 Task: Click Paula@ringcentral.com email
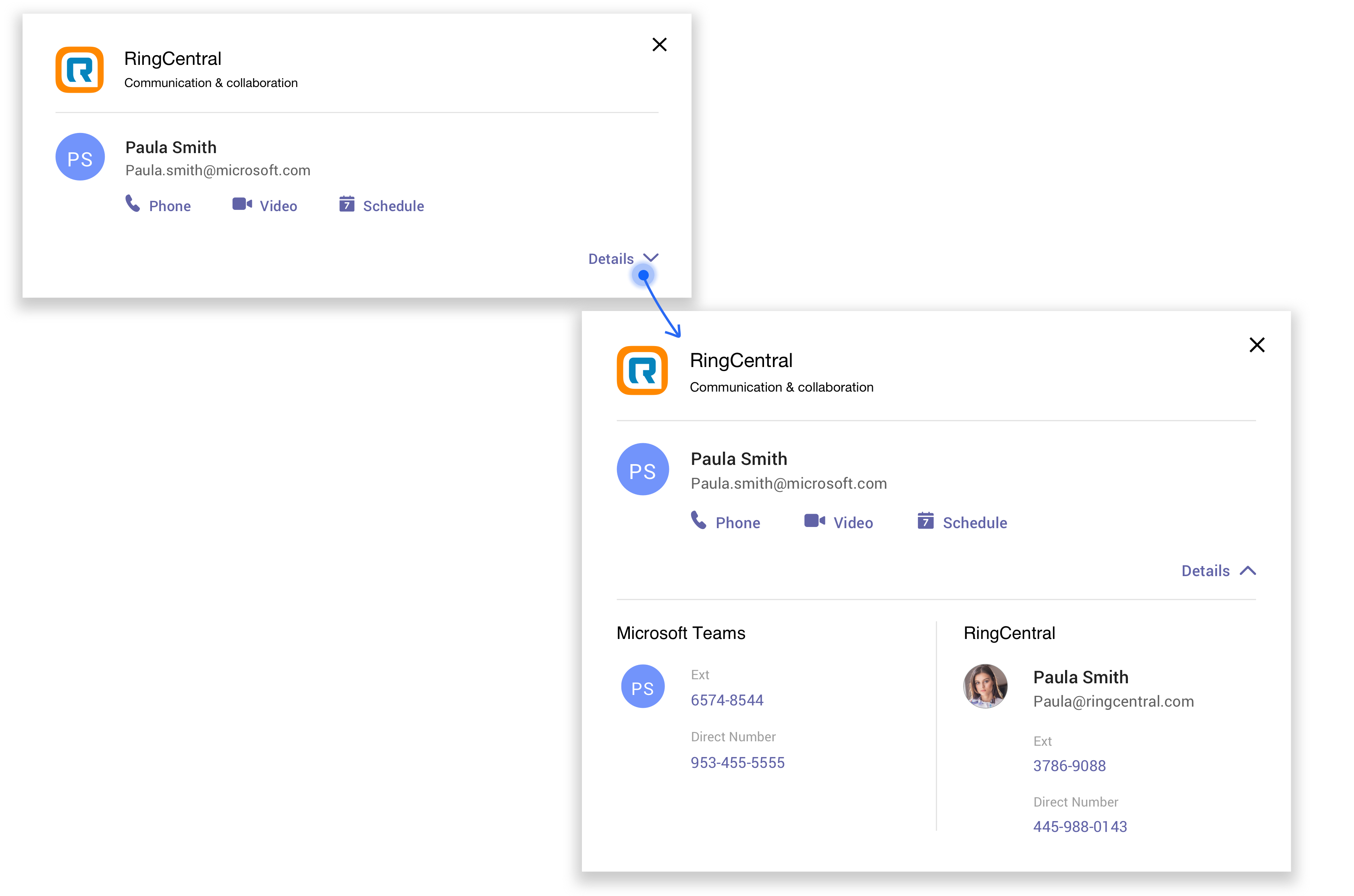click(1113, 701)
